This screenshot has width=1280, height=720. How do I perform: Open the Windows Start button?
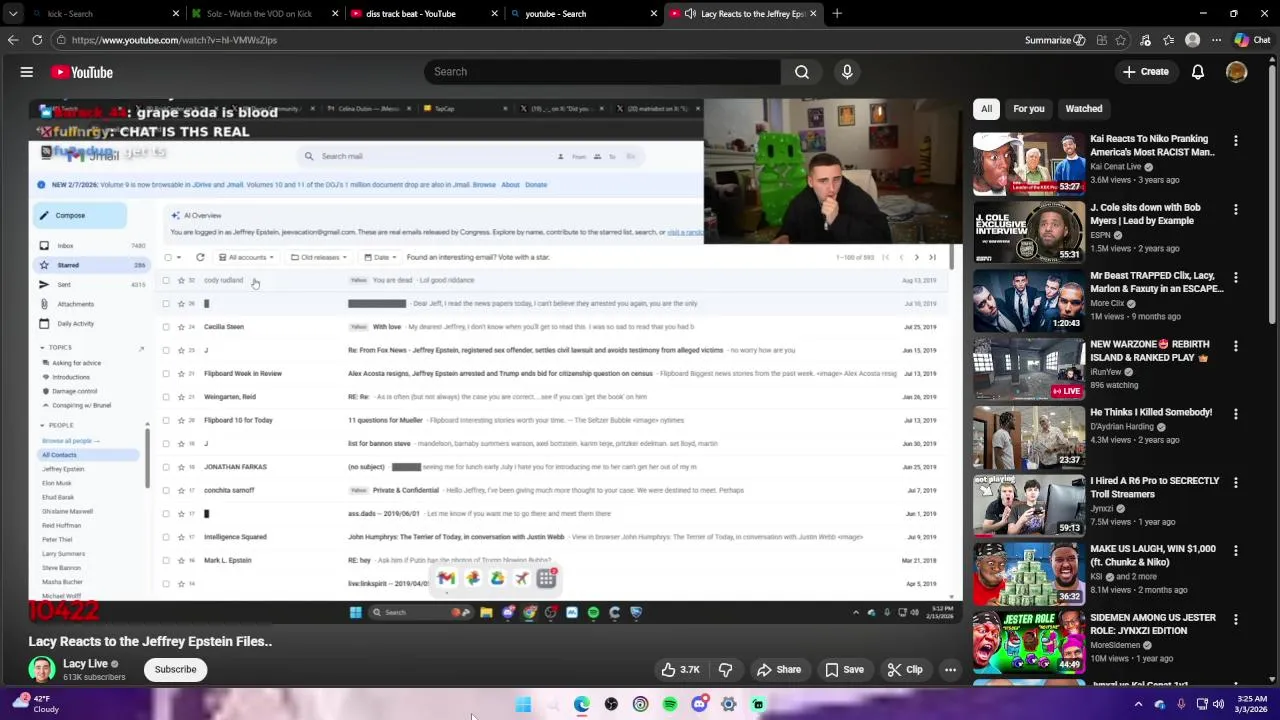click(x=523, y=705)
